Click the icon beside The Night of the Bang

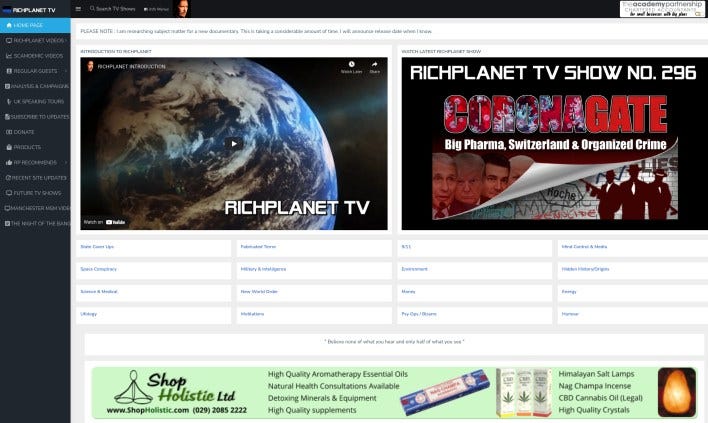click(x=7, y=223)
